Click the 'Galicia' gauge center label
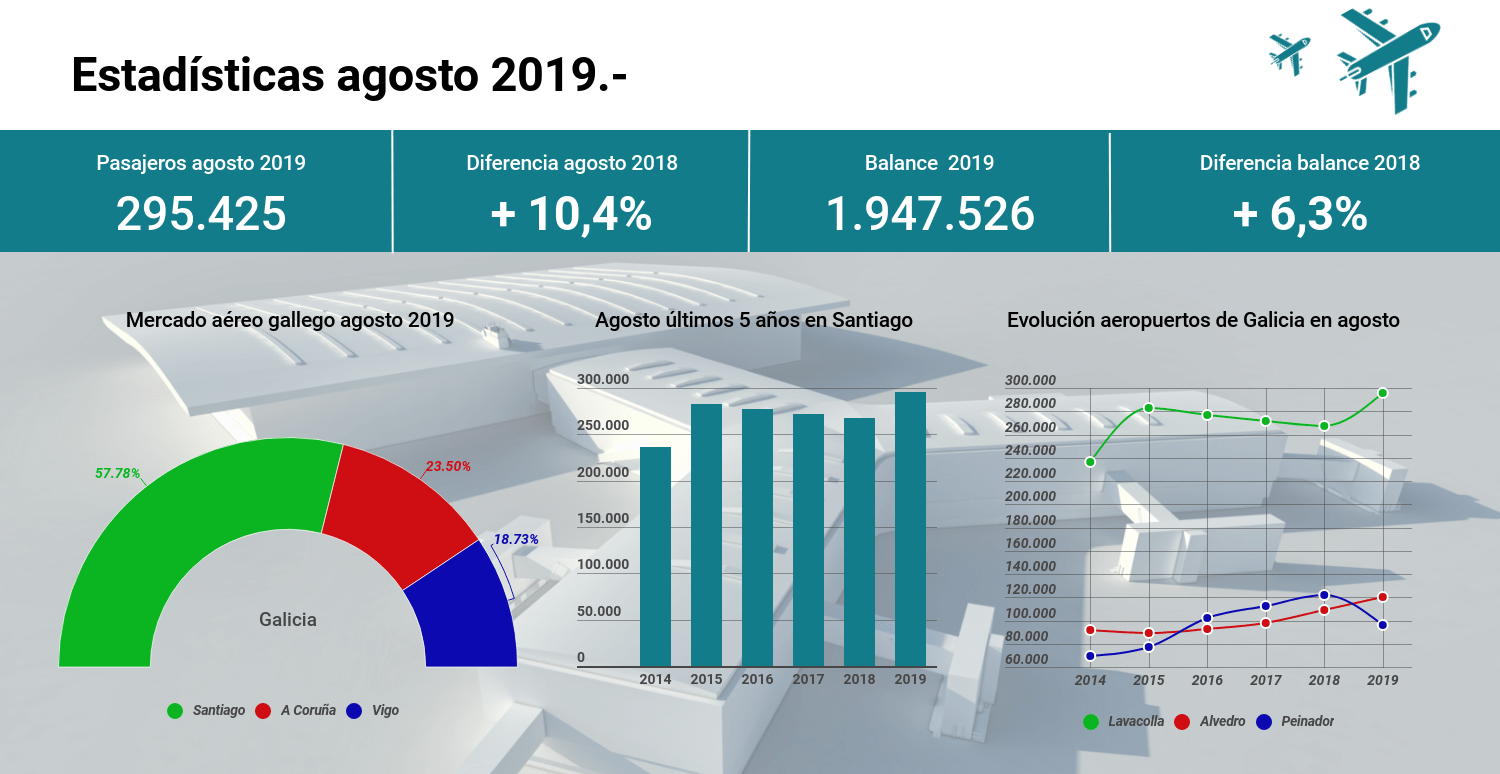 click(288, 620)
